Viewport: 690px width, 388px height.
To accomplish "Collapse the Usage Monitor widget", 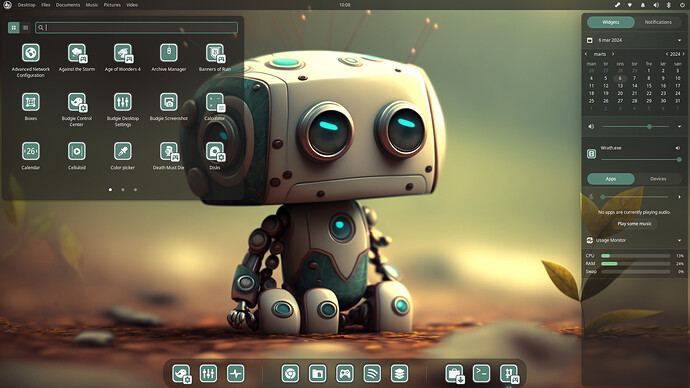I will coord(679,240).
